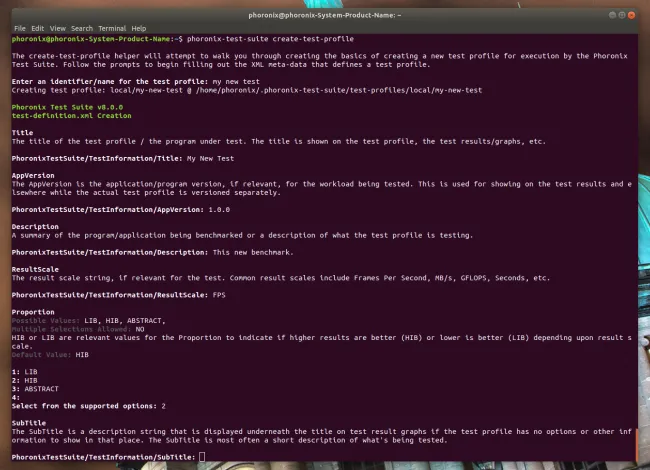This screenshot has width=650, height=470.
Task: Click the 'phoronix-test-suite create-test-profile' command
Action: point(270,39)
